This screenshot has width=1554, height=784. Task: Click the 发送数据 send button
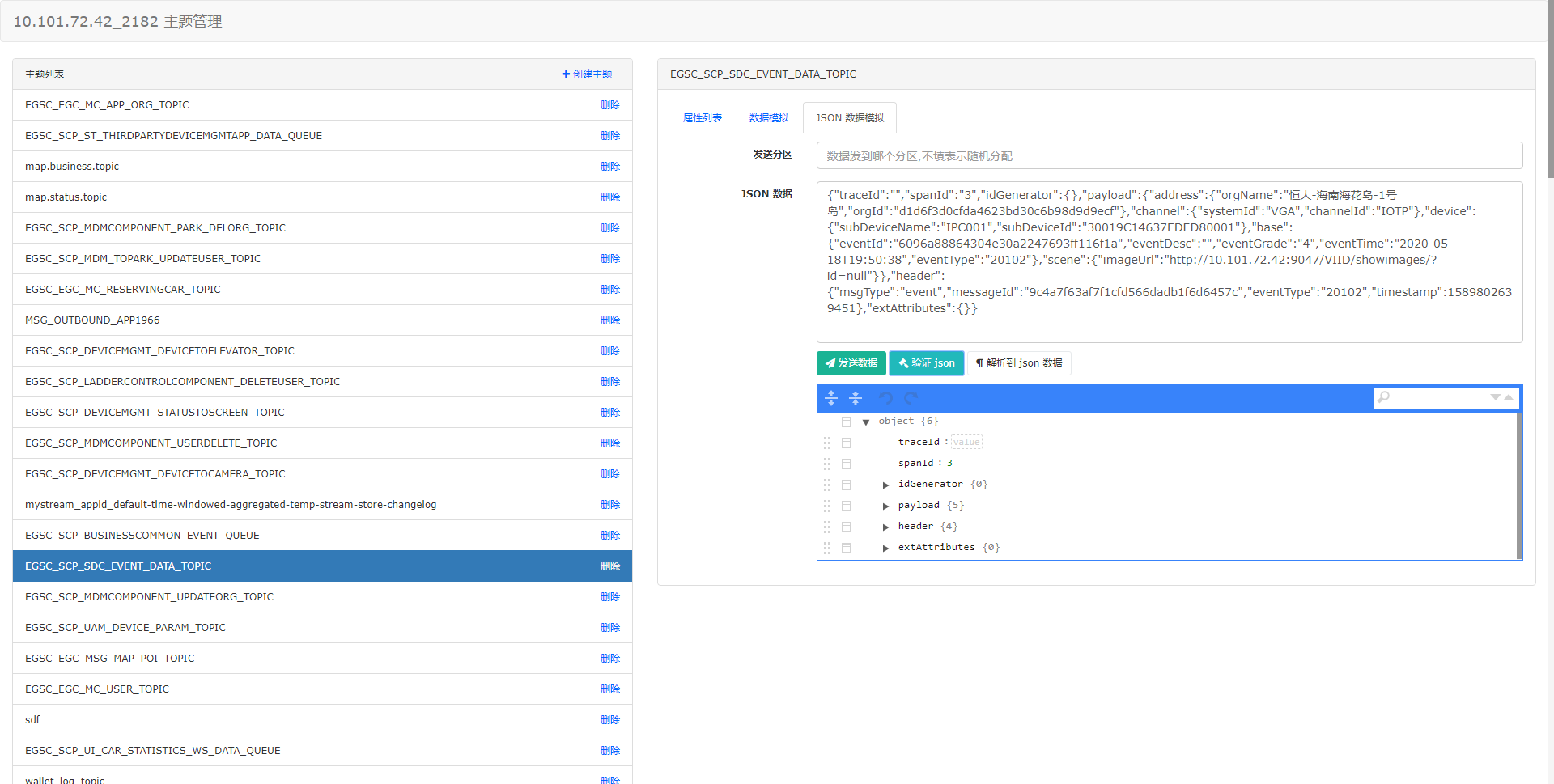click(851, 363)
